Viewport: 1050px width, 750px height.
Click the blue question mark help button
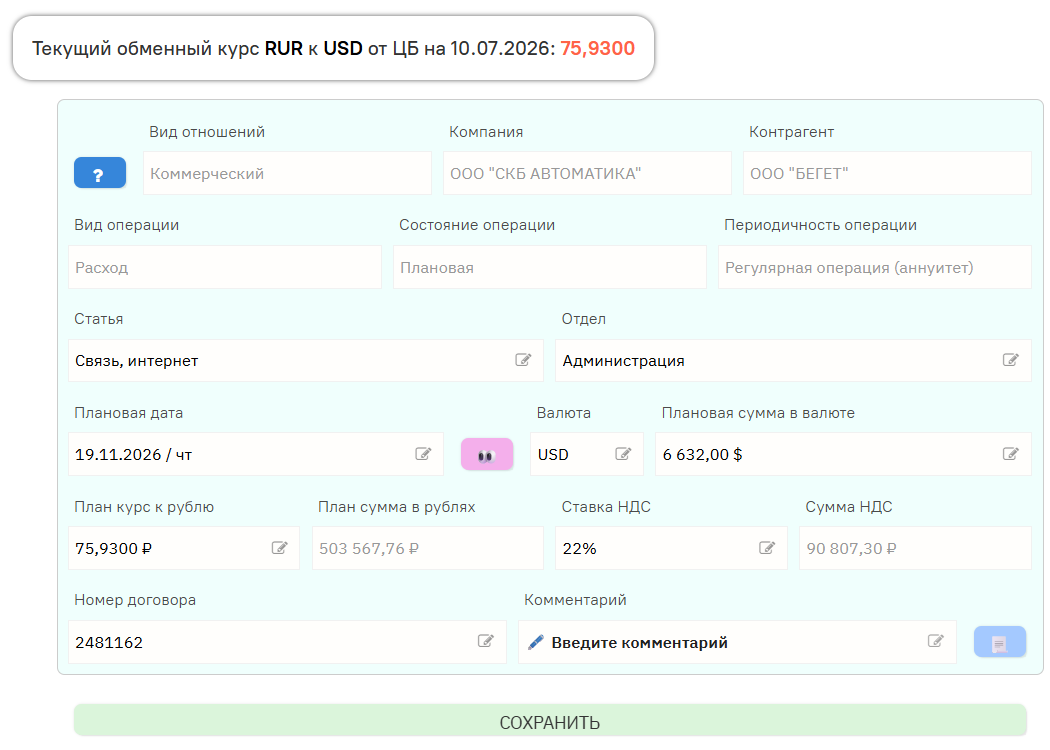click(100, 173)
